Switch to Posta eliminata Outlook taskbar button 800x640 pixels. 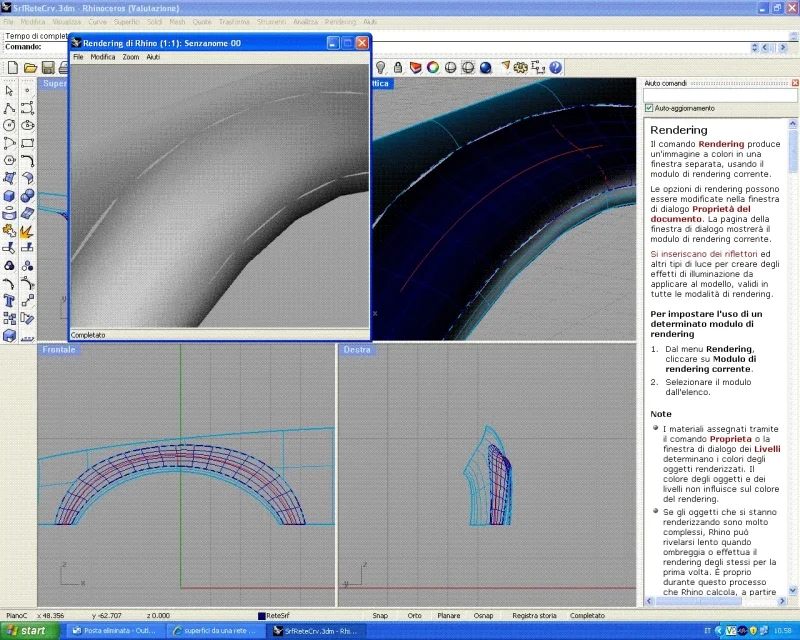coord(114,631)
